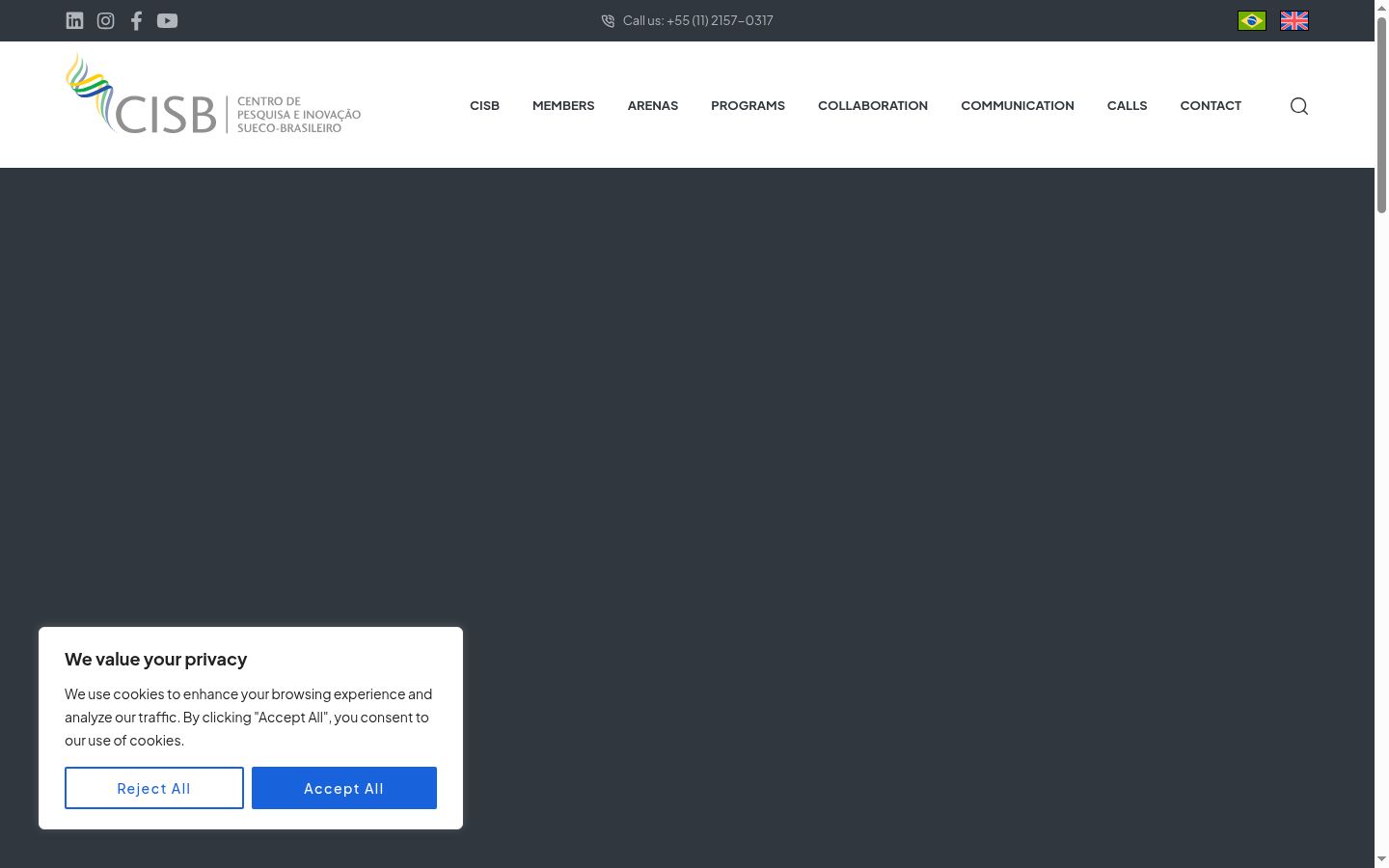The height and width of the screenshot is (868, 1389).
Task: Click the phone number +55 (11) 2157-0317
Action: tap(720, 20)
